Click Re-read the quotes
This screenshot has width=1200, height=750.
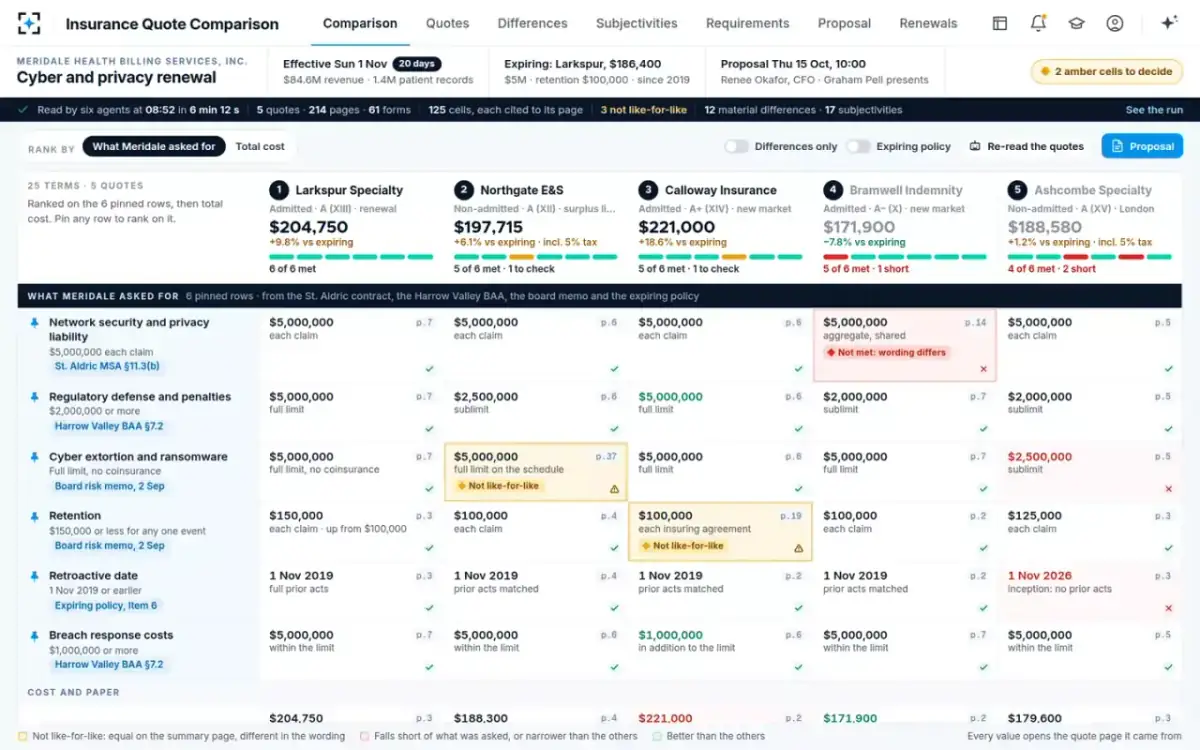click(x=1026, y=146)
